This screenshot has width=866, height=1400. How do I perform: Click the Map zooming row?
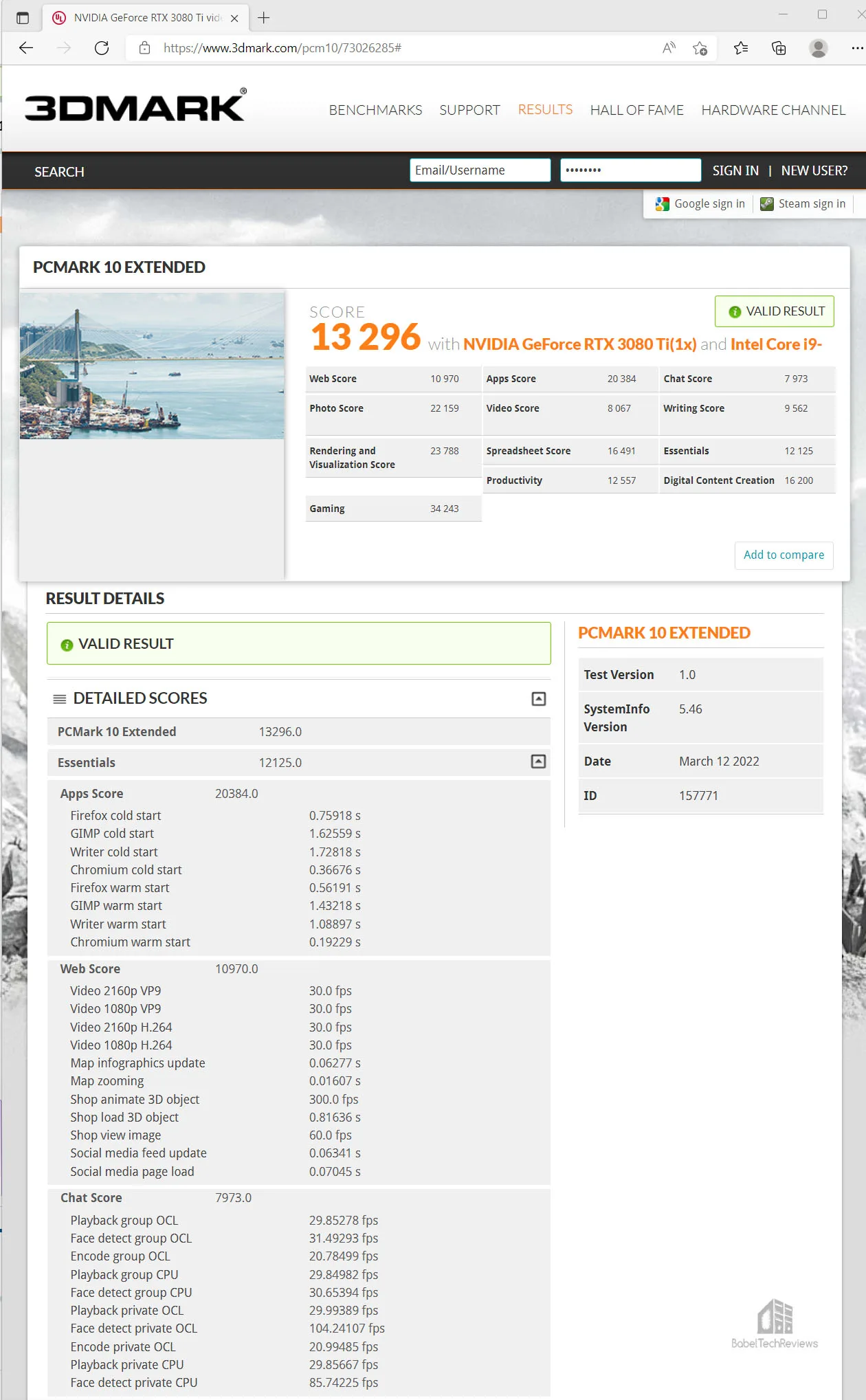tap(299, 1081)
